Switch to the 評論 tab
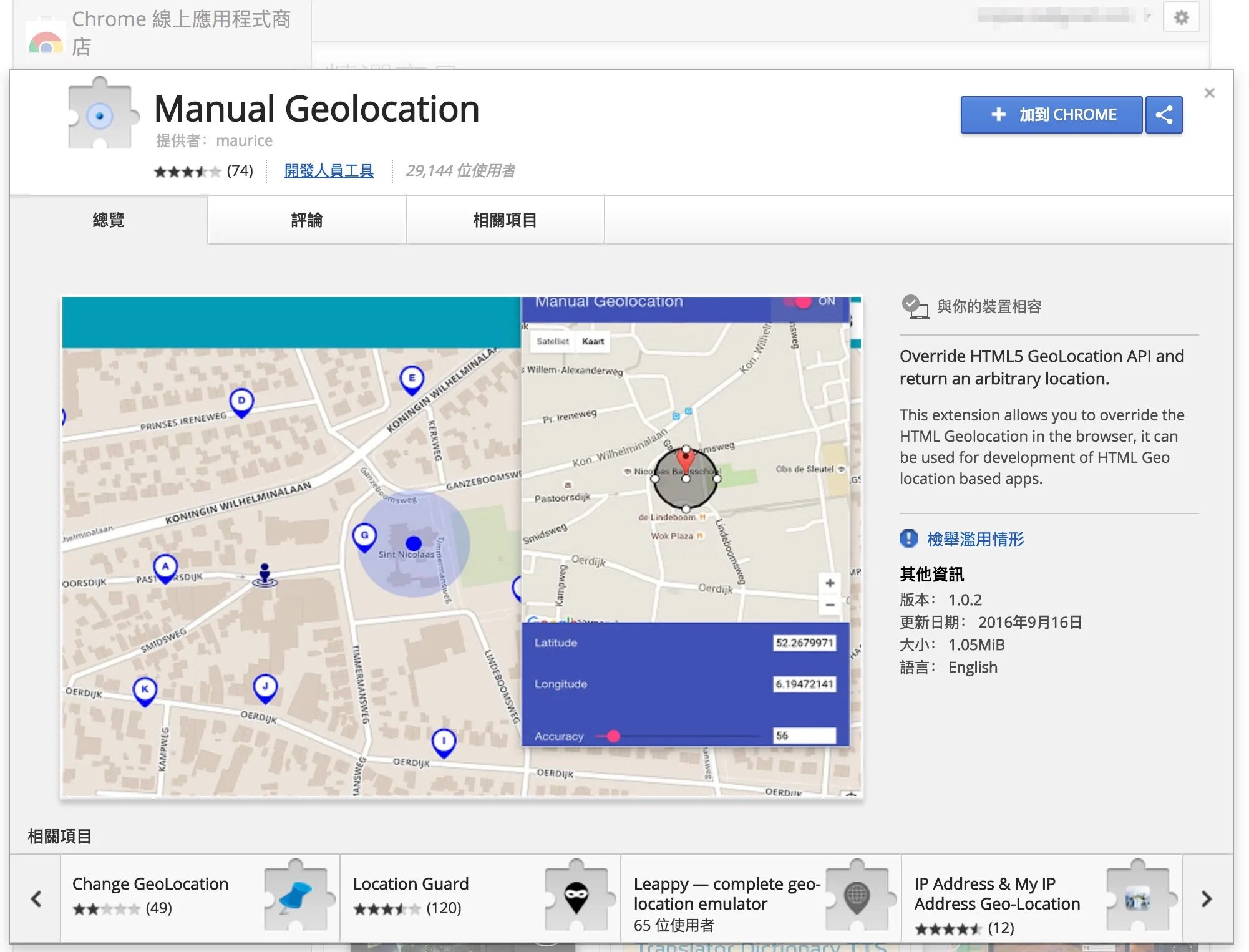The height and width of the screenshot is (952, 1249). point(306,220)
